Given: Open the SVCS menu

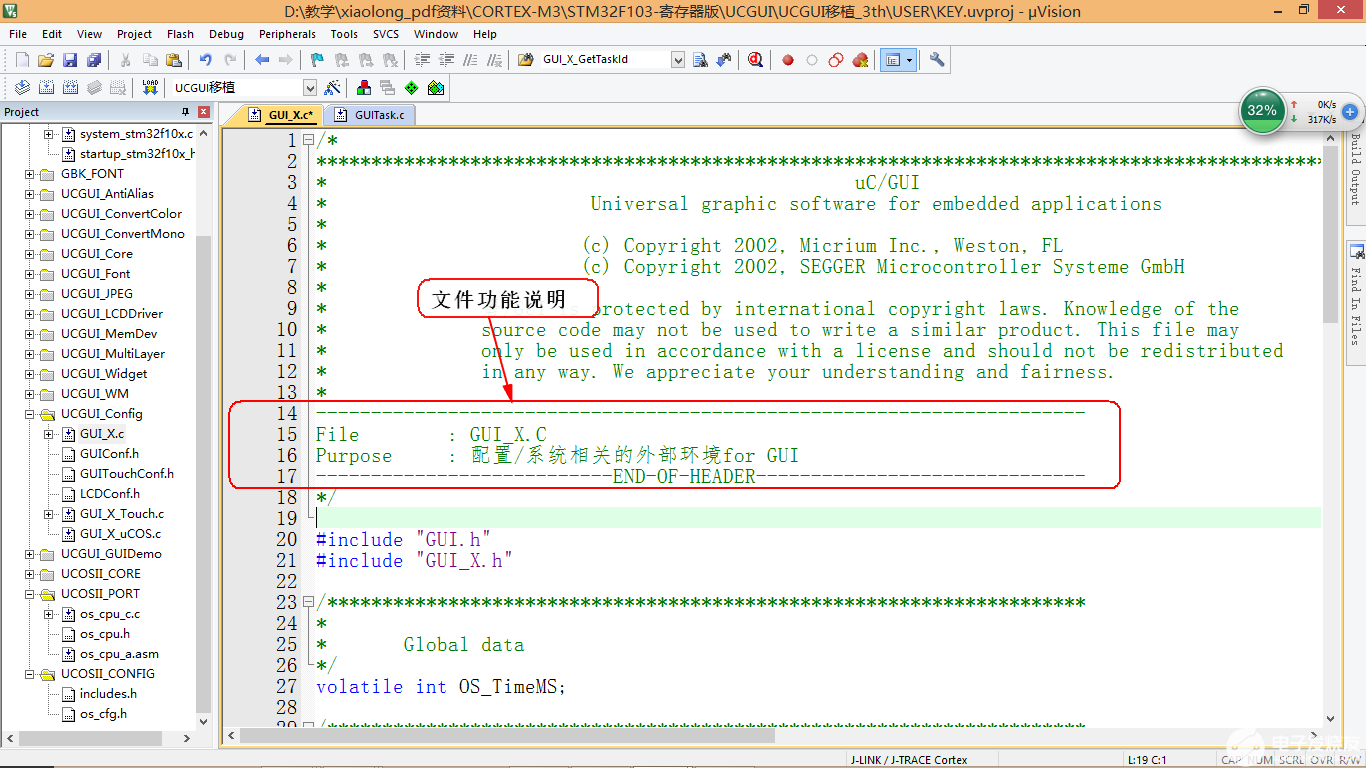Looking at the screenshot, I should click(x=386, y=34).
